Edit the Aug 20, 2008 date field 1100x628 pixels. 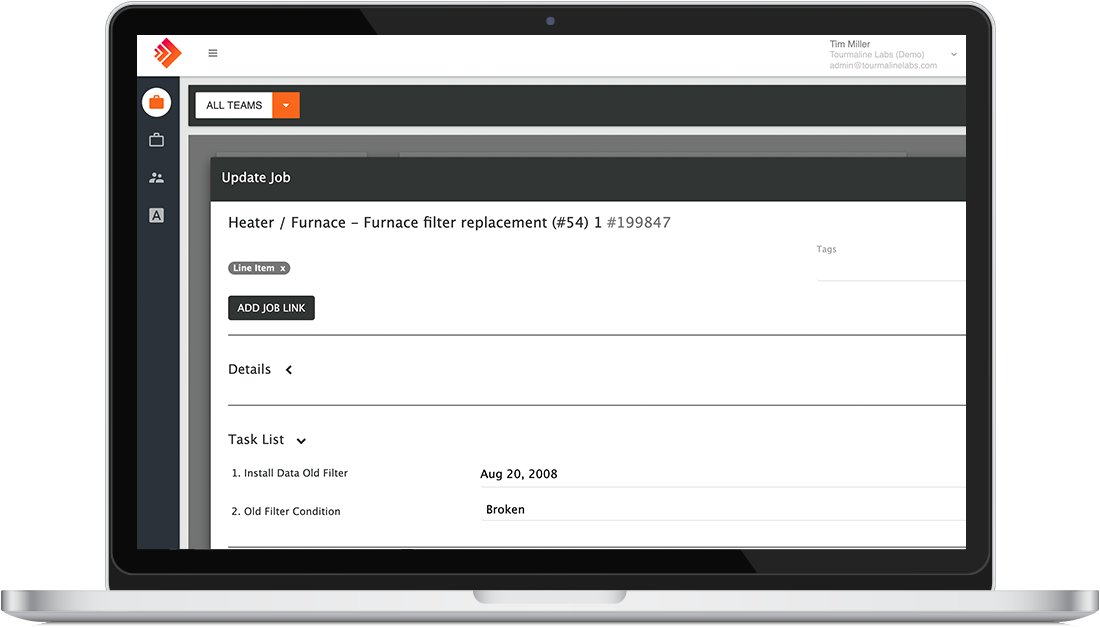(519, 473)
